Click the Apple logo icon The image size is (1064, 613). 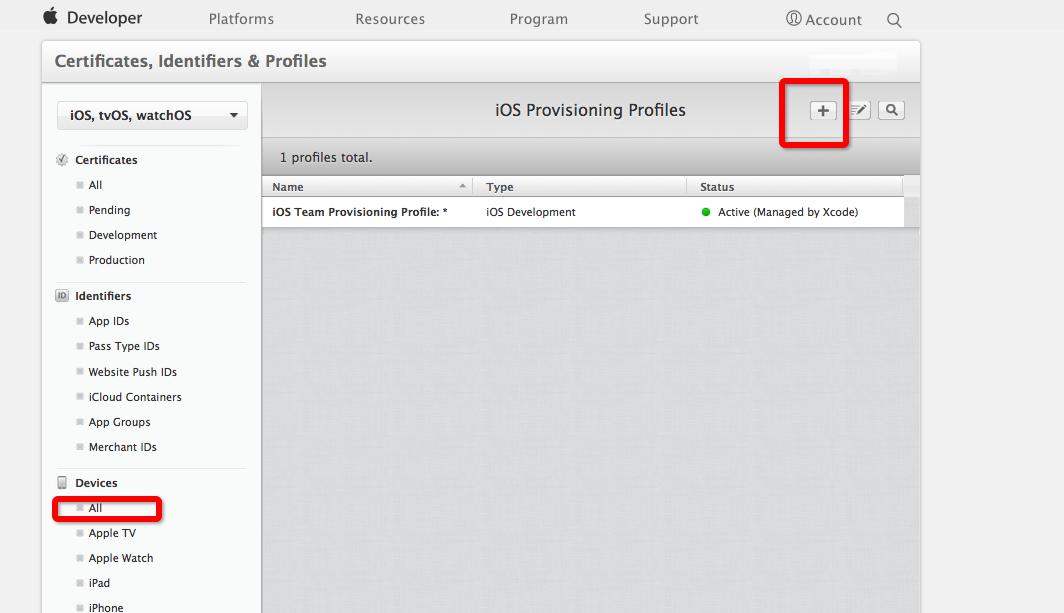[51, 16]
